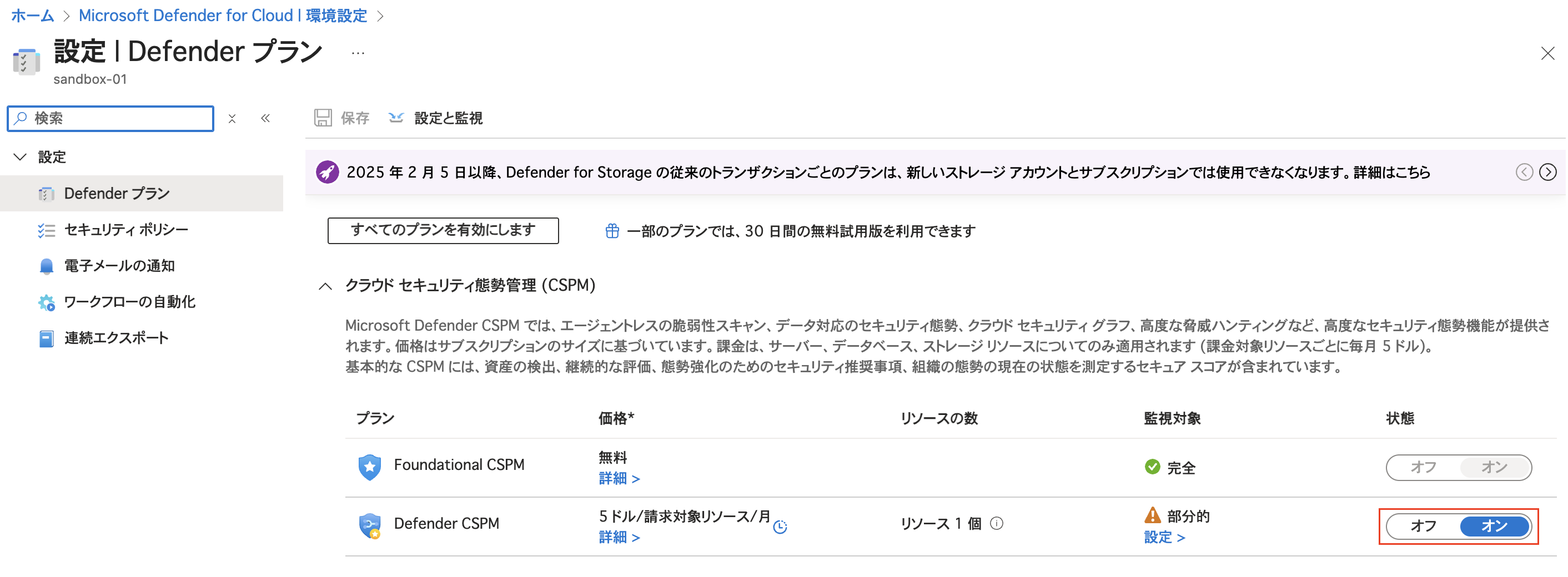1568x577 pixels.
Task: Open 詳細 link for Defender CSPM
Action: click(619, 538)
